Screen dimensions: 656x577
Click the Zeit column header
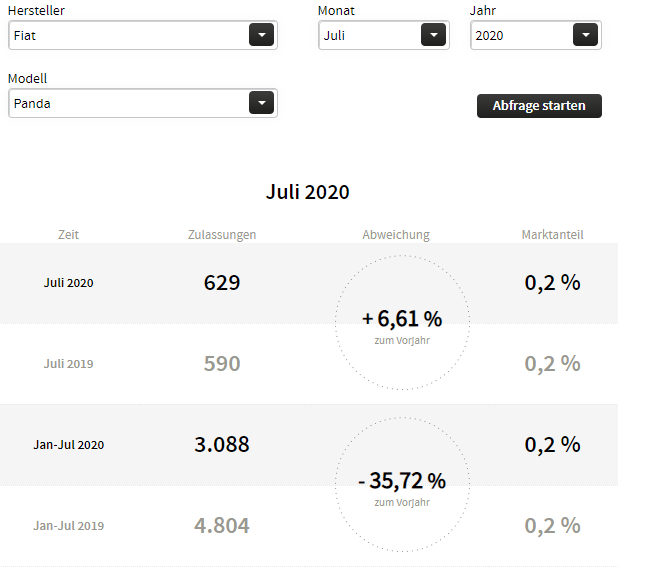(69, 235)
